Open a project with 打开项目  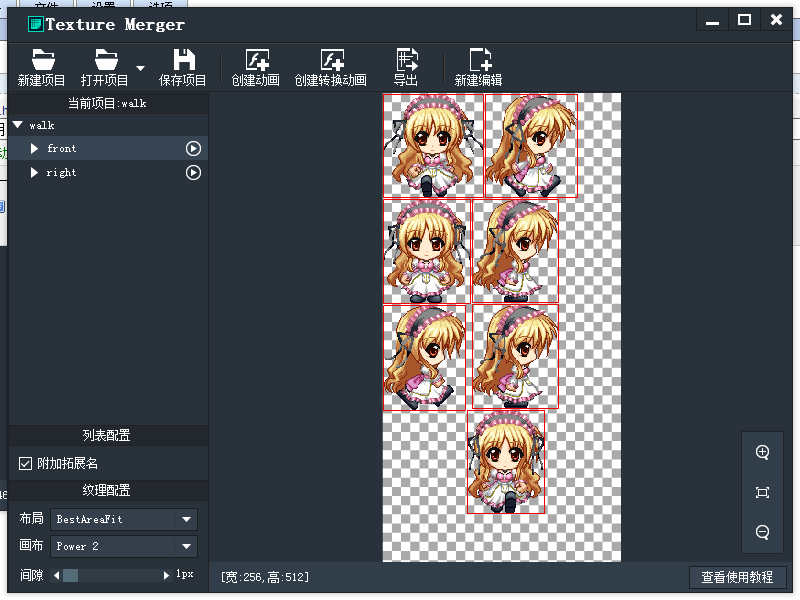pos(105,67)
